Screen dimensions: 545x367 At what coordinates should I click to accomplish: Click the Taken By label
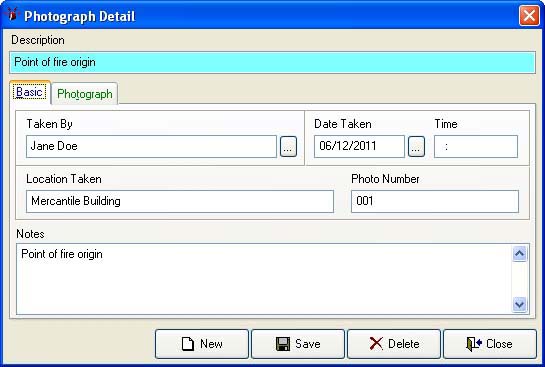(x=49, y=124)
